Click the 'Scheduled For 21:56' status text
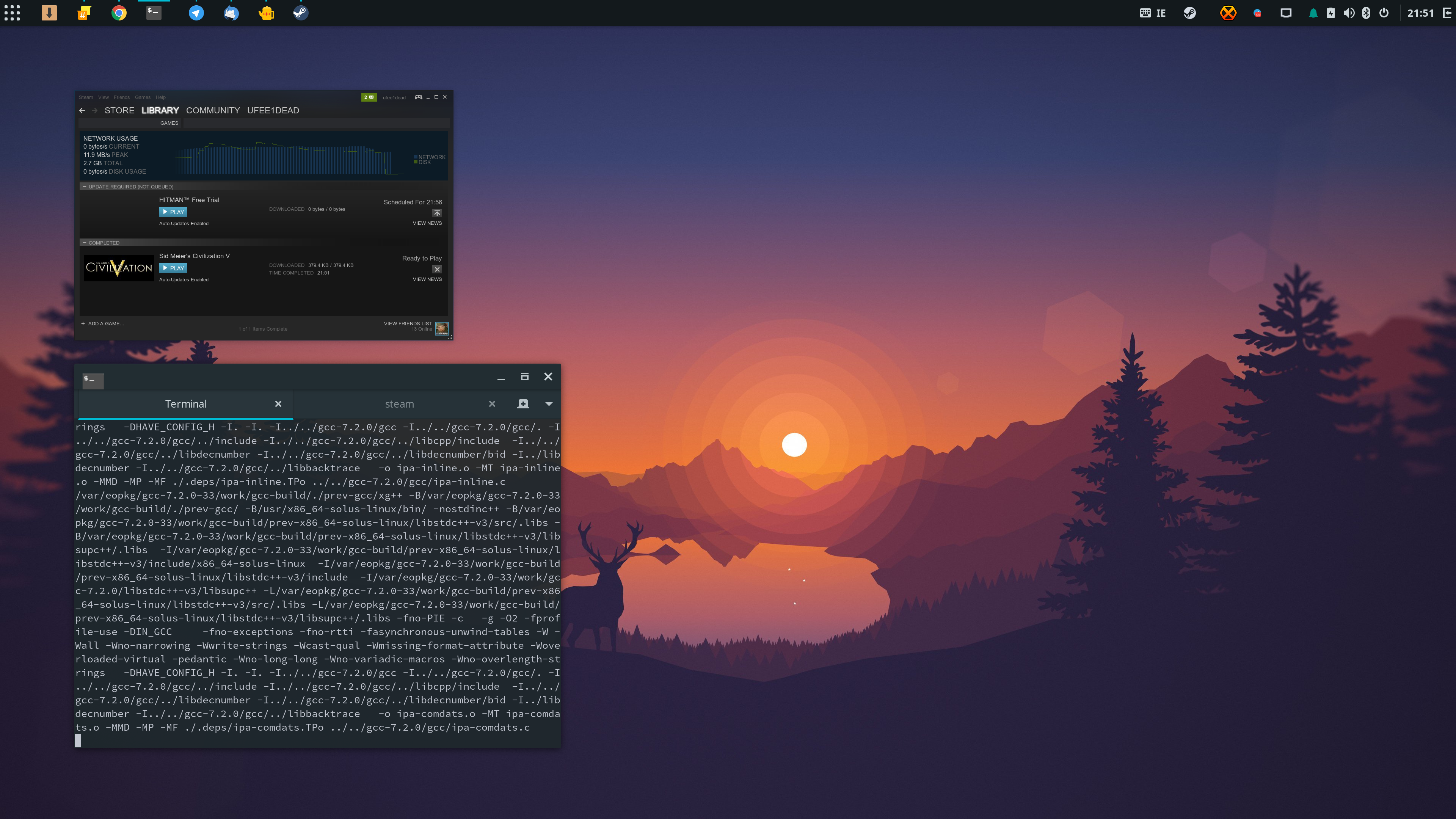Image resolution: width=1456 pixels, height=819 pixels. coord(413,202)
